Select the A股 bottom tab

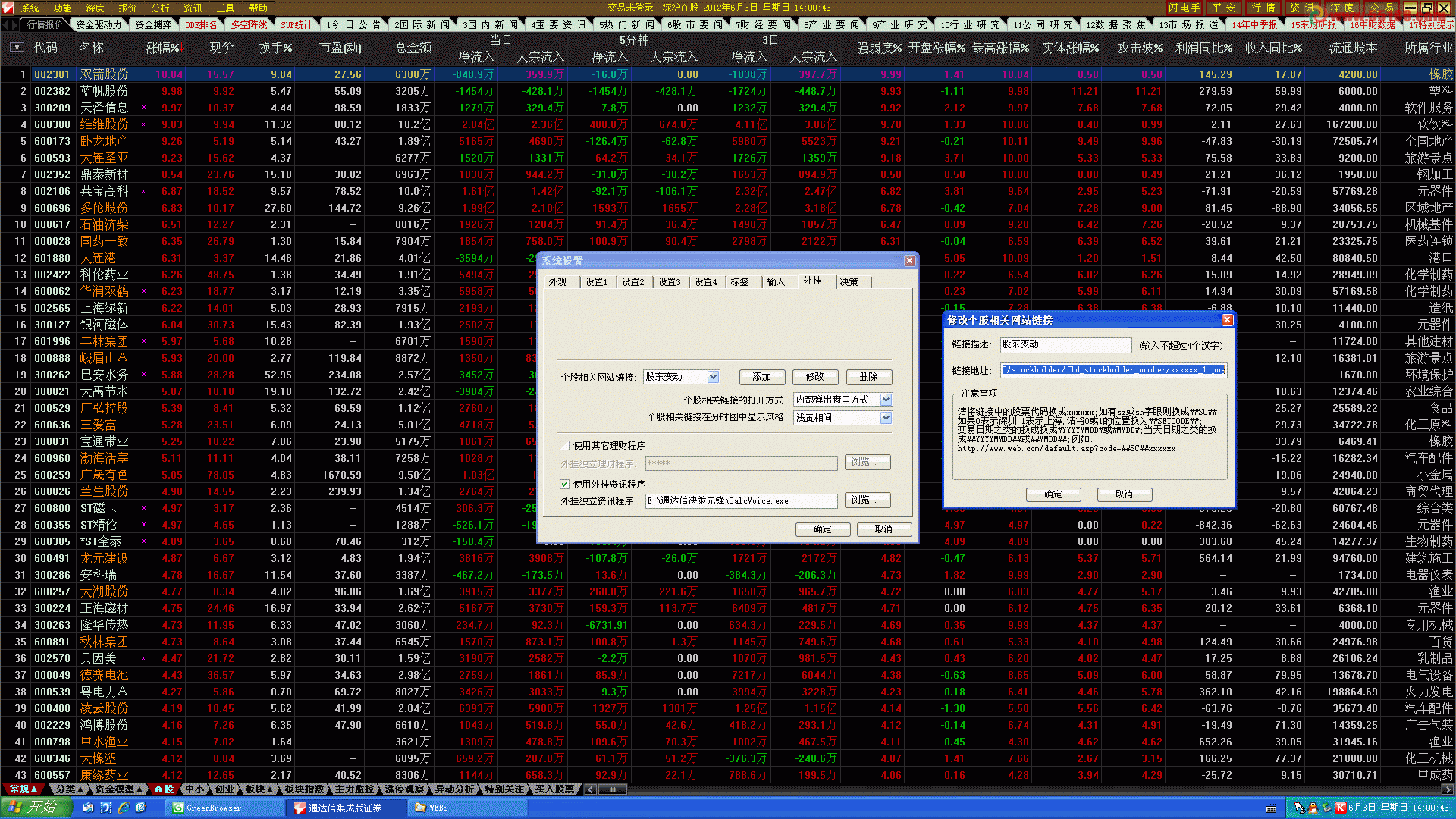(164, 789)
